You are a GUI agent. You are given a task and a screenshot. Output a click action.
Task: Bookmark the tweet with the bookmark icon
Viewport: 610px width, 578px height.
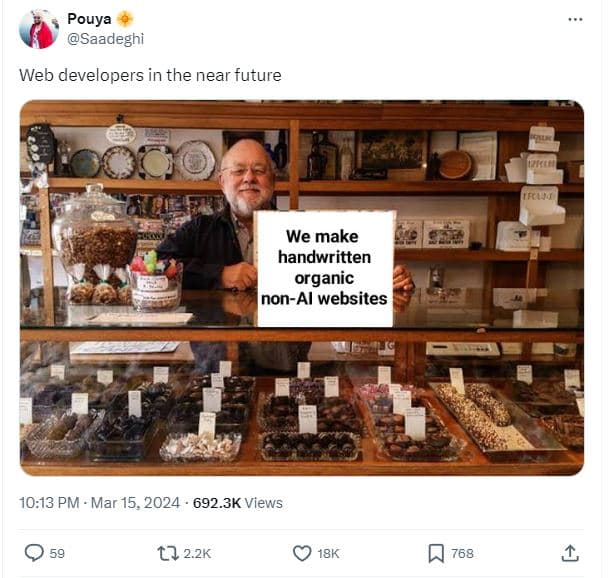436,552
